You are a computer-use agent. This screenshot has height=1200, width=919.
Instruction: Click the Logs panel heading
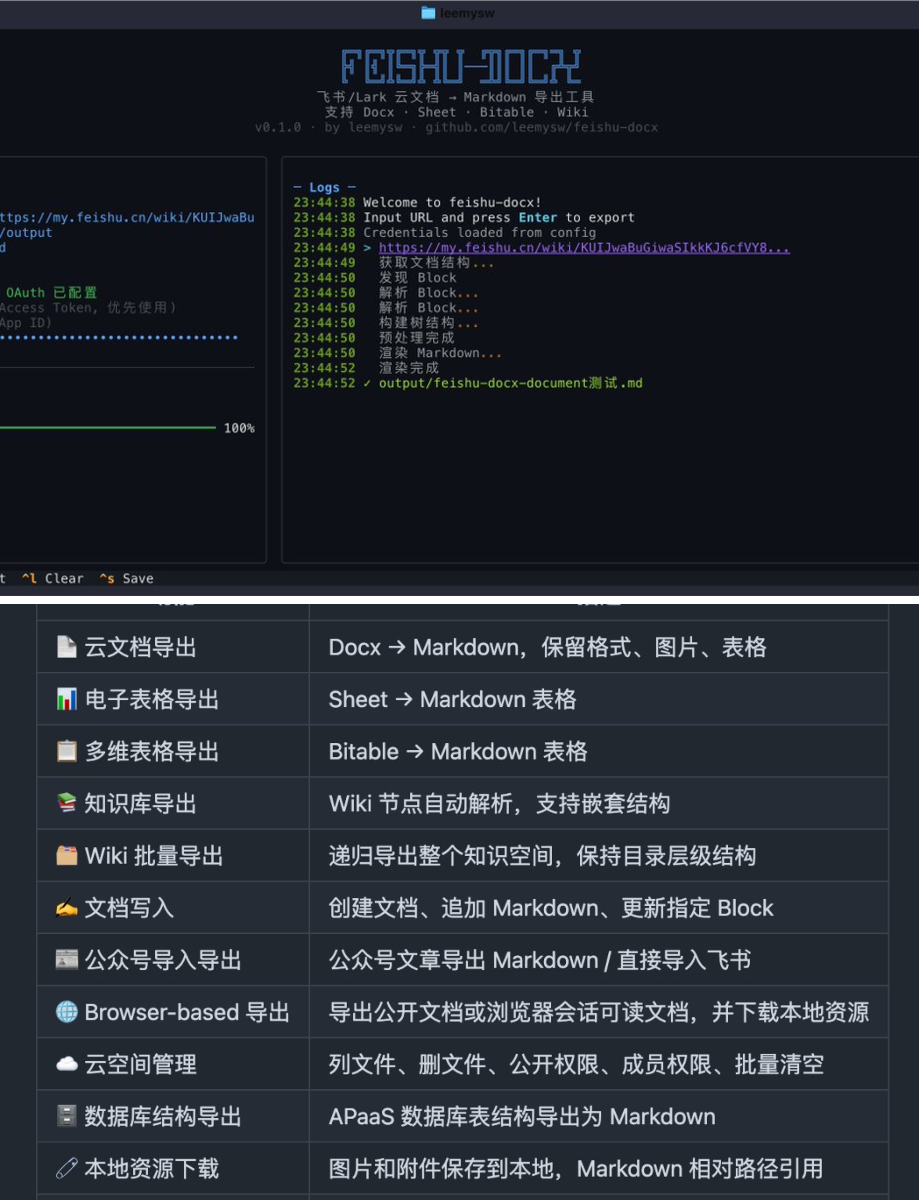point(324,187)
